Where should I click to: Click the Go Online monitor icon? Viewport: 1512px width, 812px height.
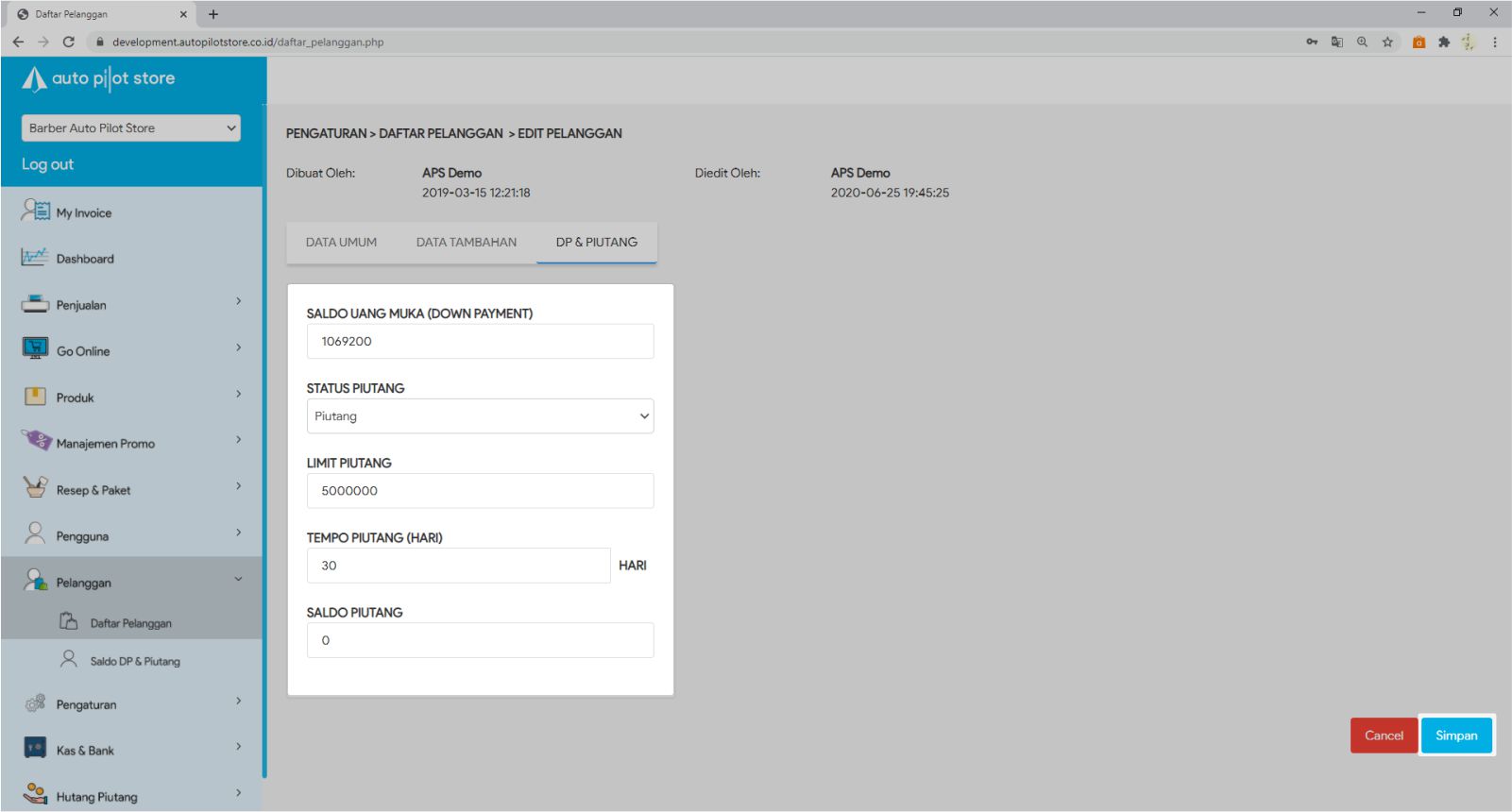click(35, 349)
